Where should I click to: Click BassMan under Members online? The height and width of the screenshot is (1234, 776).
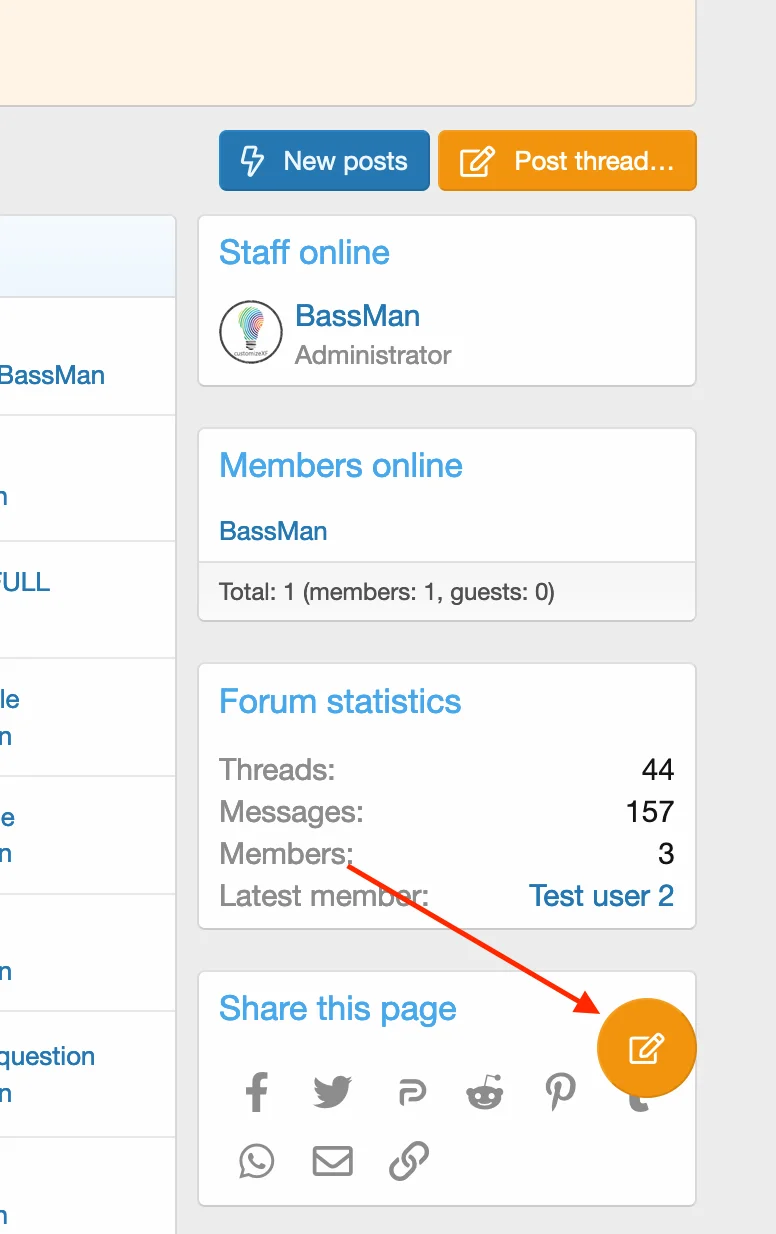pyautogui.click(x=273, y=531)
